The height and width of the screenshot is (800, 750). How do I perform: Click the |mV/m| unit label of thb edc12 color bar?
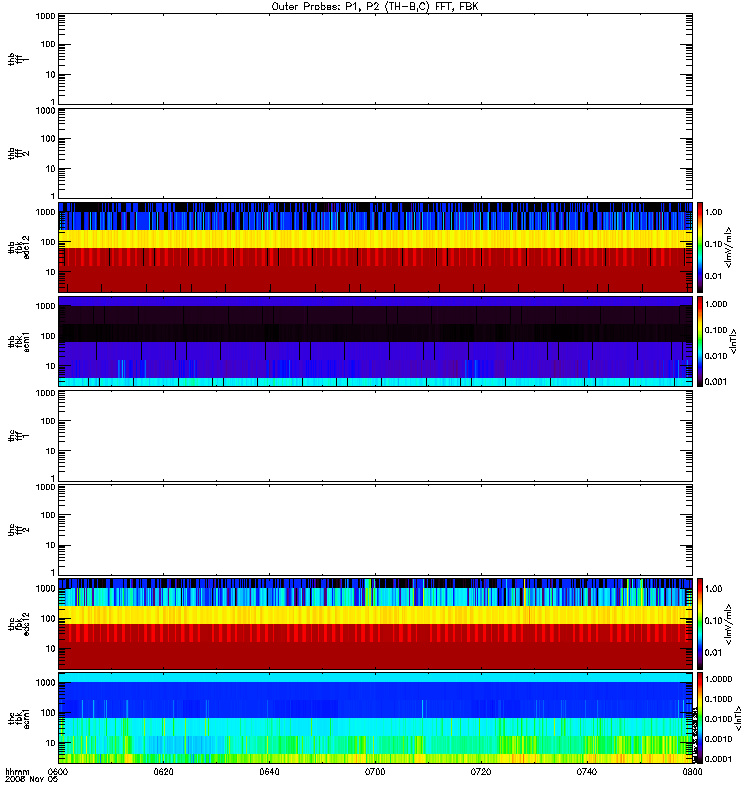pos(729,247)
